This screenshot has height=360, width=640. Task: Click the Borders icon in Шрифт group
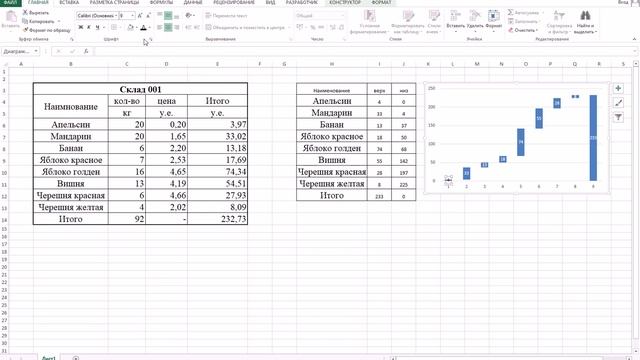[114, 27]
